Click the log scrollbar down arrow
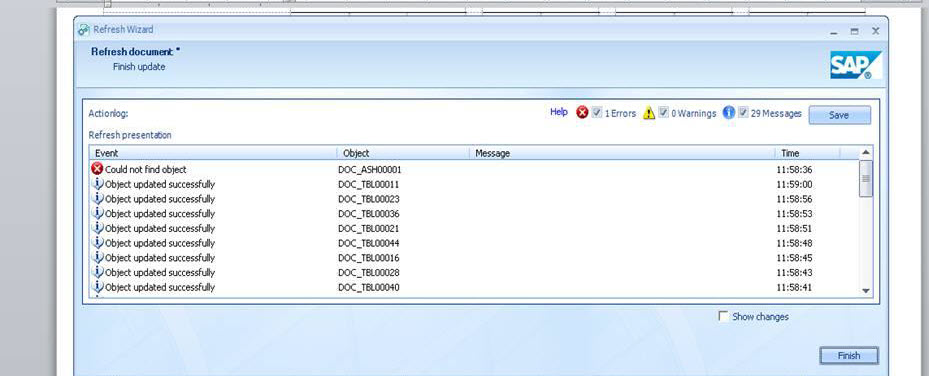 click(866, 290)
